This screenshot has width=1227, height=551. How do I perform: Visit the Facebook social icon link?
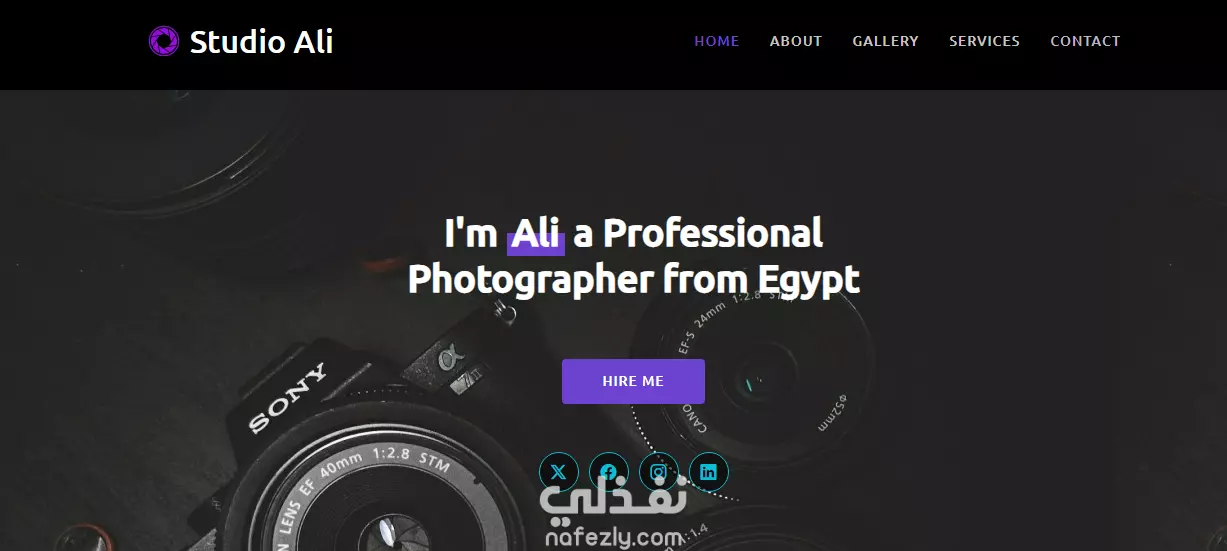(x=608, y=472)
